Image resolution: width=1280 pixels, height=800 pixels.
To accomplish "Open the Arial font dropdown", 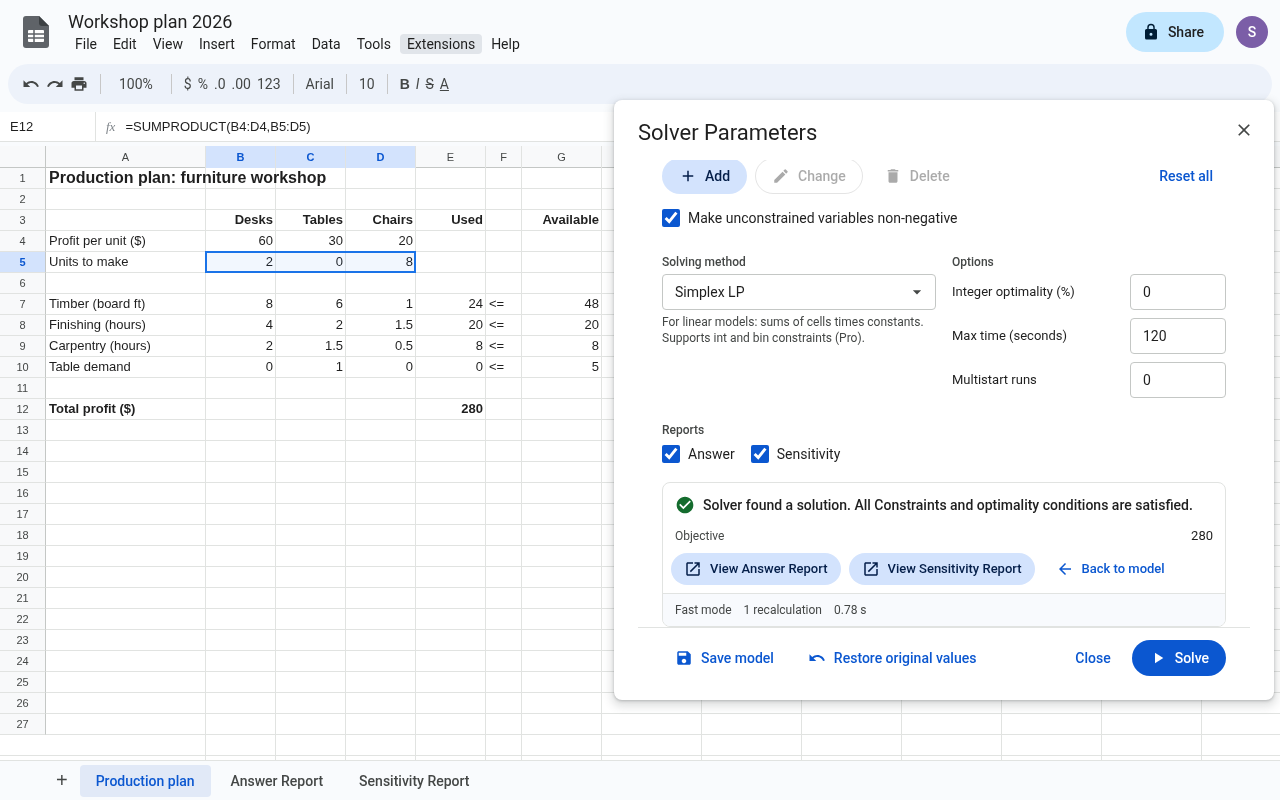I will pos(320,84).
